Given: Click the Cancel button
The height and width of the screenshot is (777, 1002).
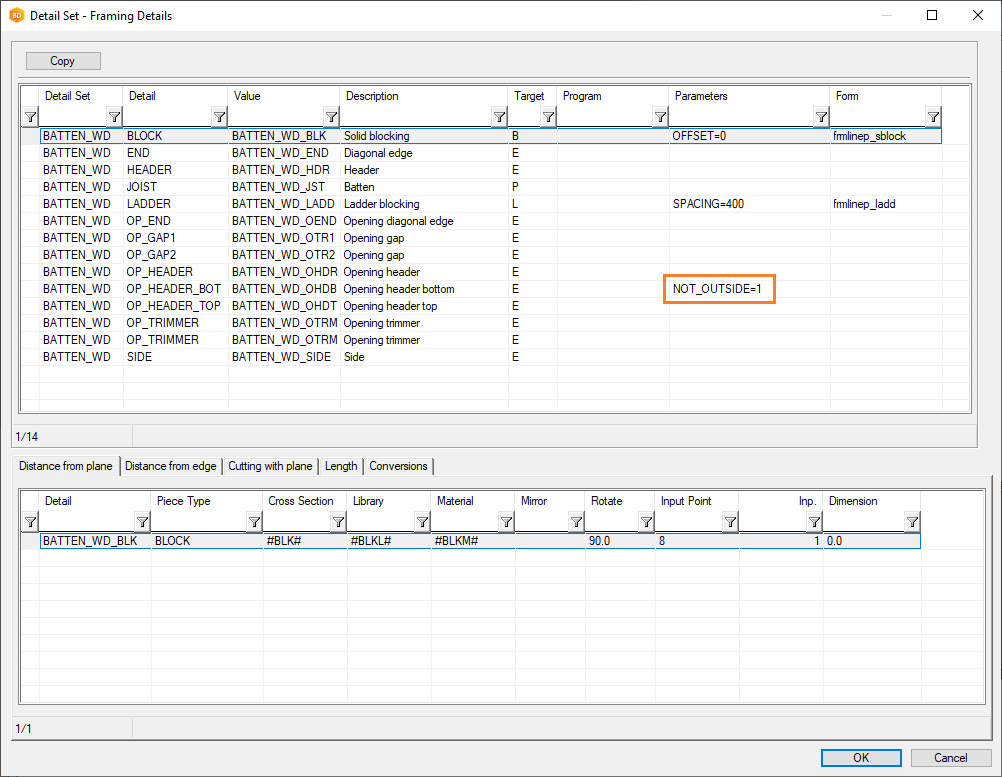Looking at the screenshot, I should tap(951, 757).
